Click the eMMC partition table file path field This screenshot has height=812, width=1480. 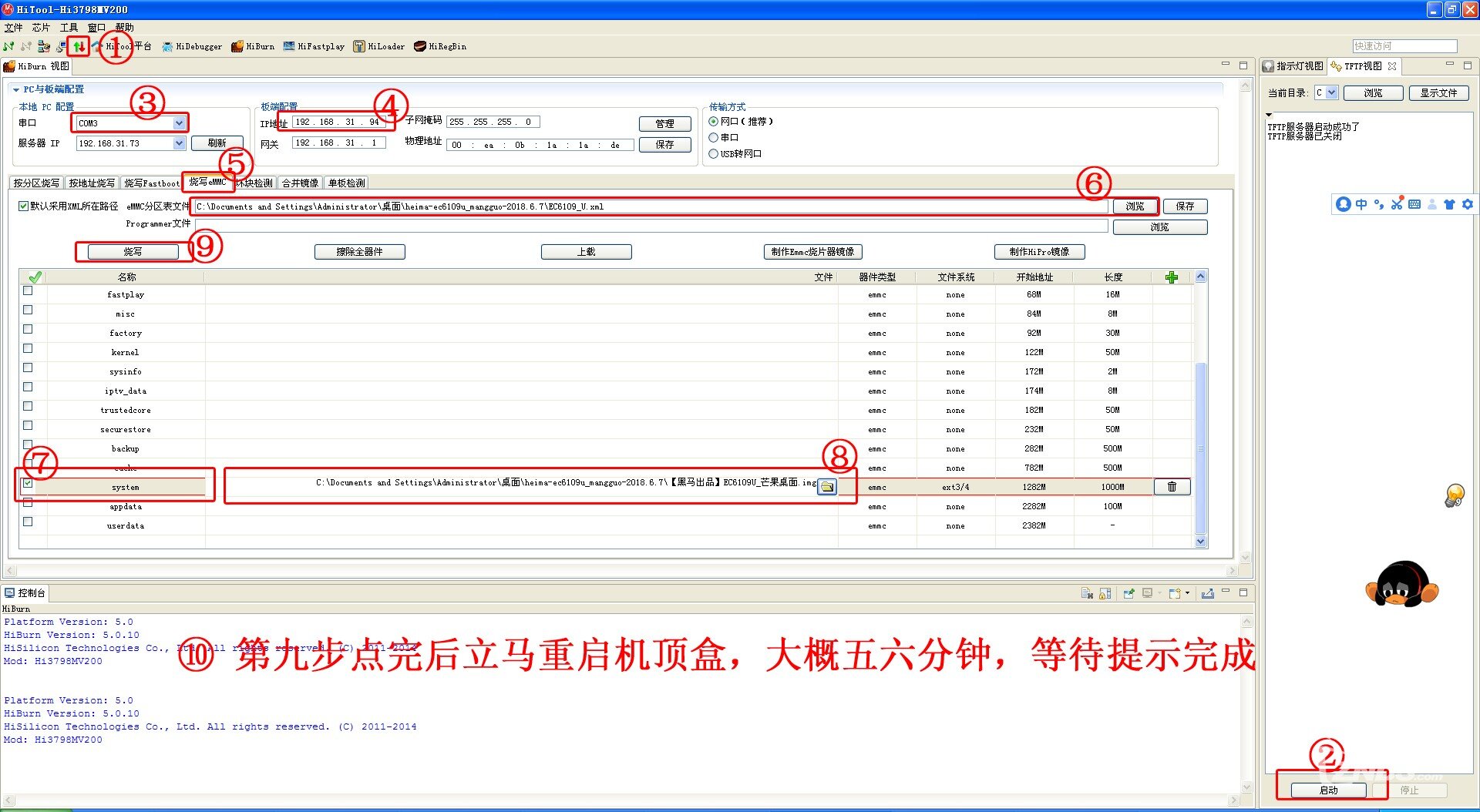click(x=651, y=206)
